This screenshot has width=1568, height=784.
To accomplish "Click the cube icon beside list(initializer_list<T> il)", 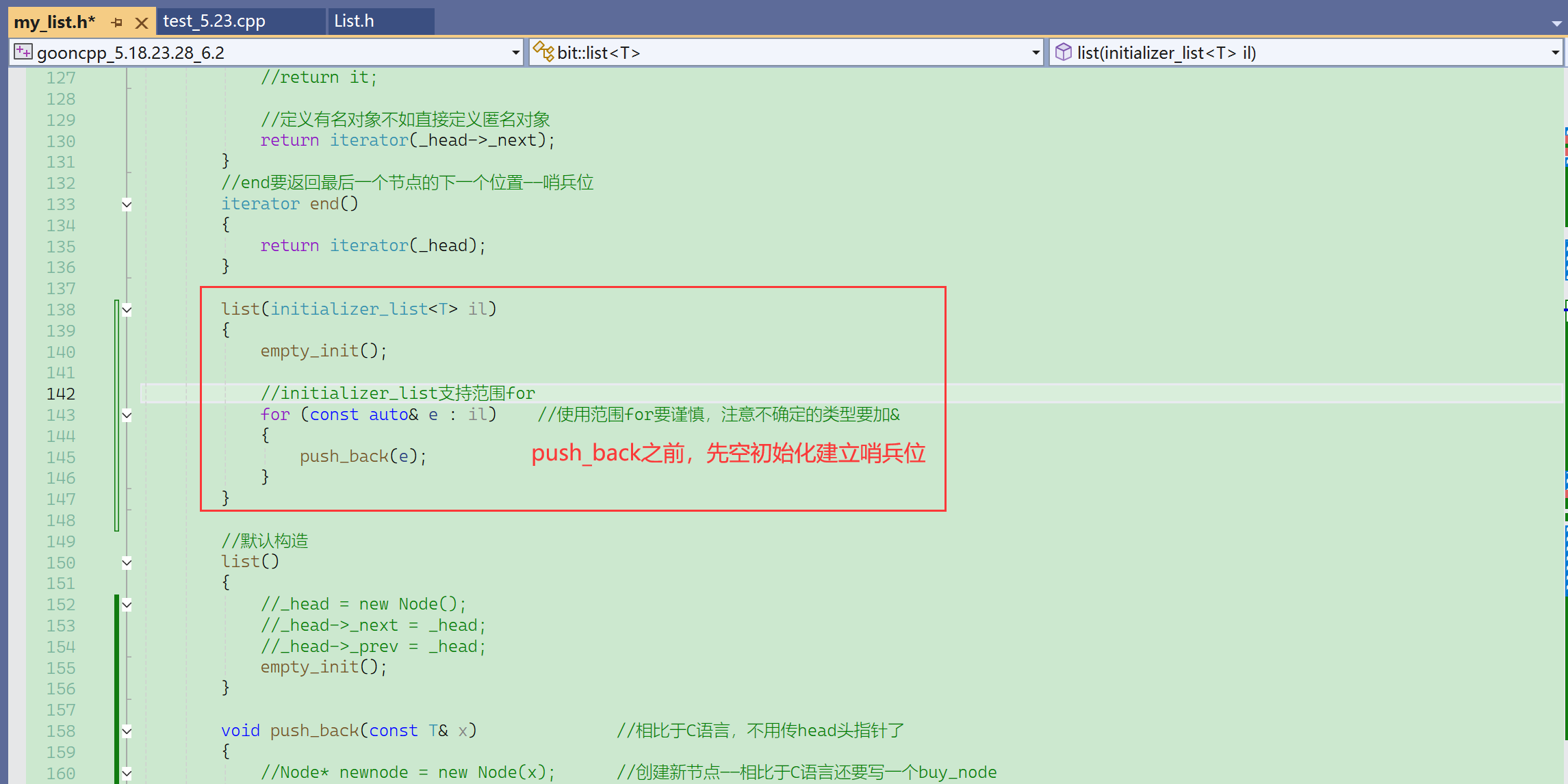I will tap(1063, 52).
